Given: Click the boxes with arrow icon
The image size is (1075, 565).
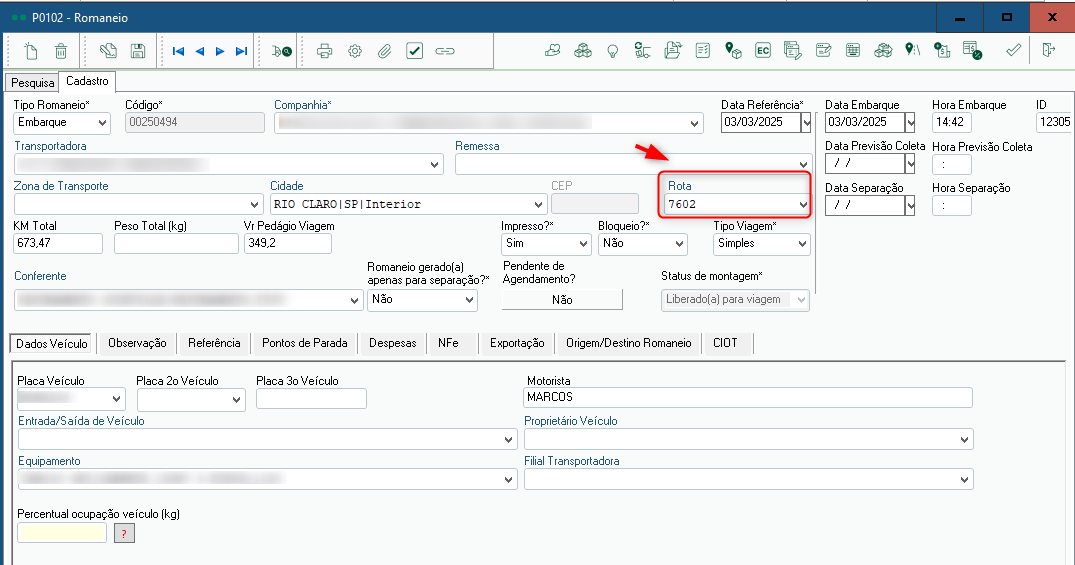Looking at the screenshot, I should (883, 50).
